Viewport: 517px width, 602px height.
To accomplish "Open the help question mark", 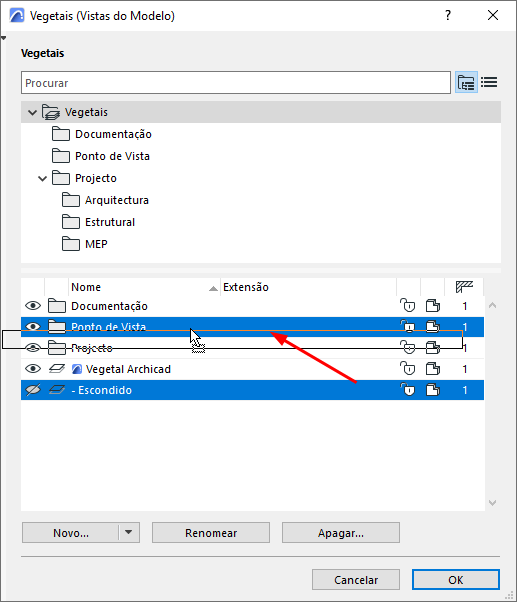I will (448, 15).
